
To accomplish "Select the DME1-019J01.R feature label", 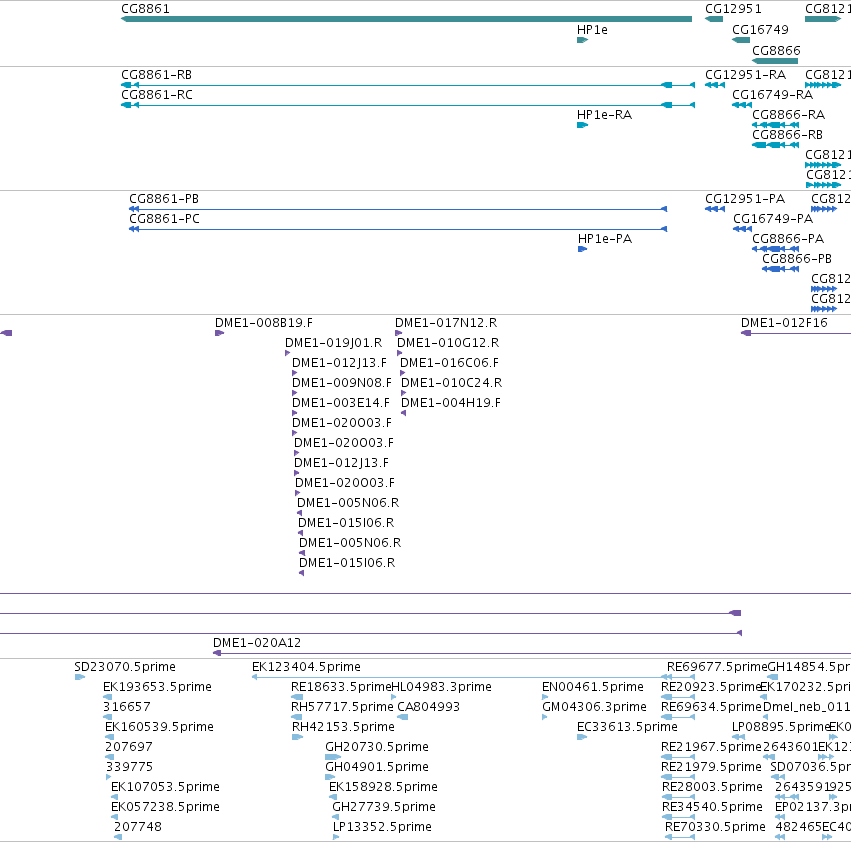I will click(x=334, y=343).
